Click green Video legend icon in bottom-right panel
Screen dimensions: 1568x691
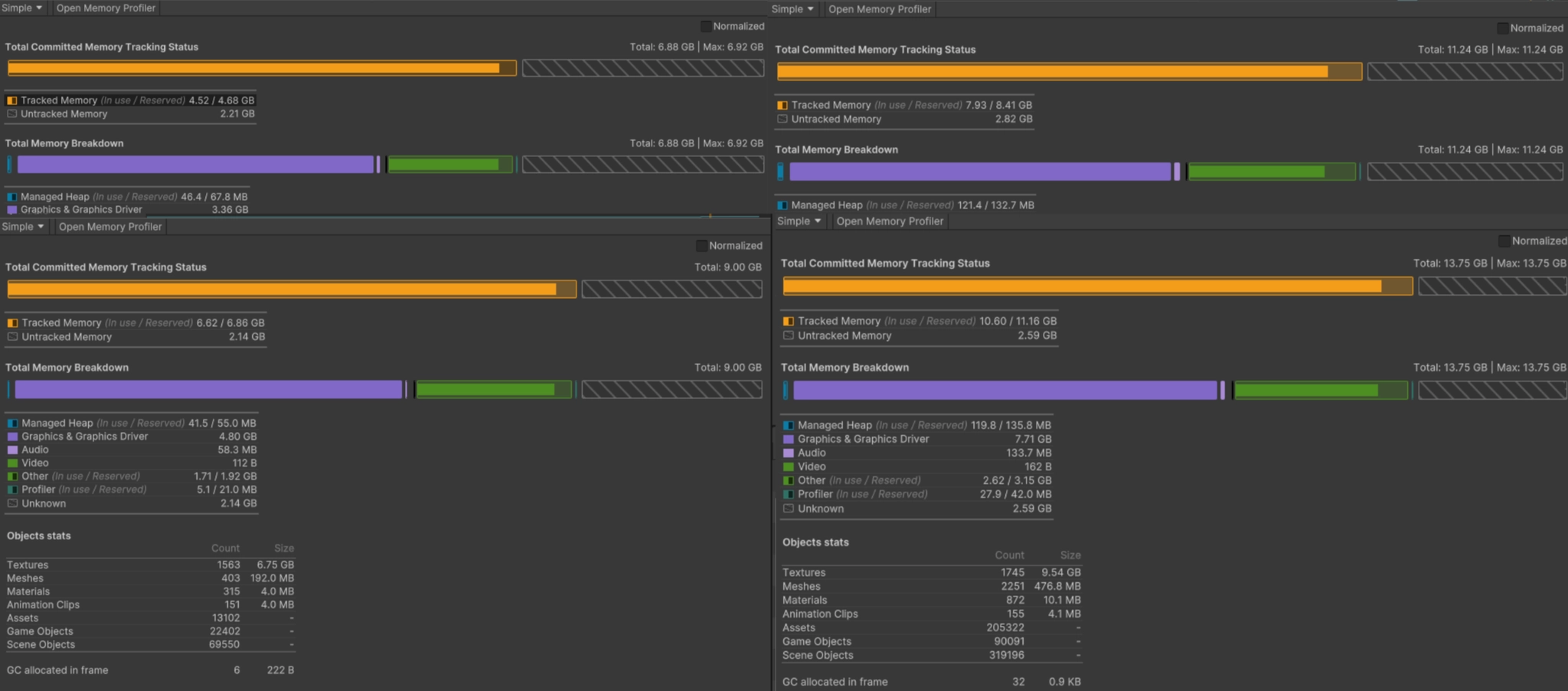pyautogui.click(x=788, y=467)
